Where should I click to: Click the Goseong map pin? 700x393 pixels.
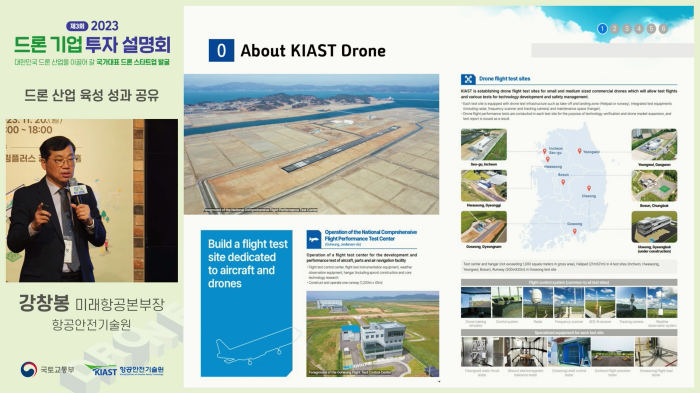tap(575, 231)
